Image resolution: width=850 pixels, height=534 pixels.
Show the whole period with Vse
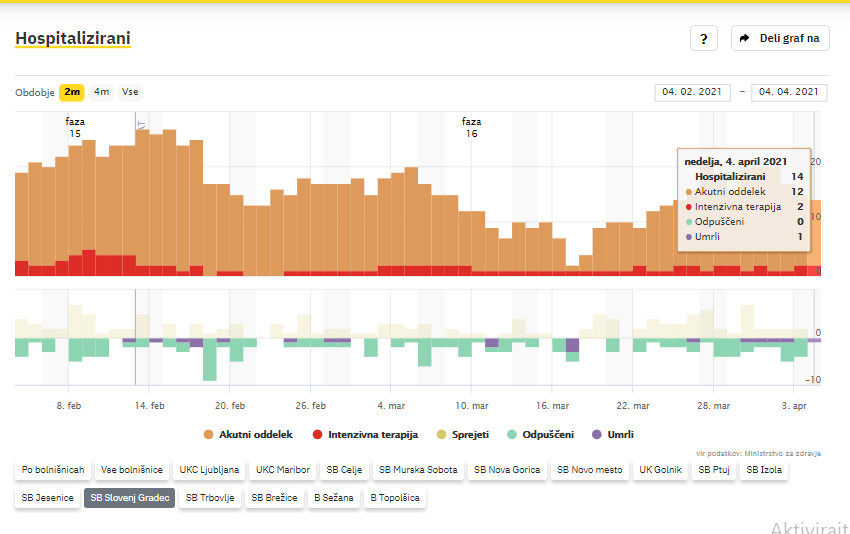(x=130, y=92)
